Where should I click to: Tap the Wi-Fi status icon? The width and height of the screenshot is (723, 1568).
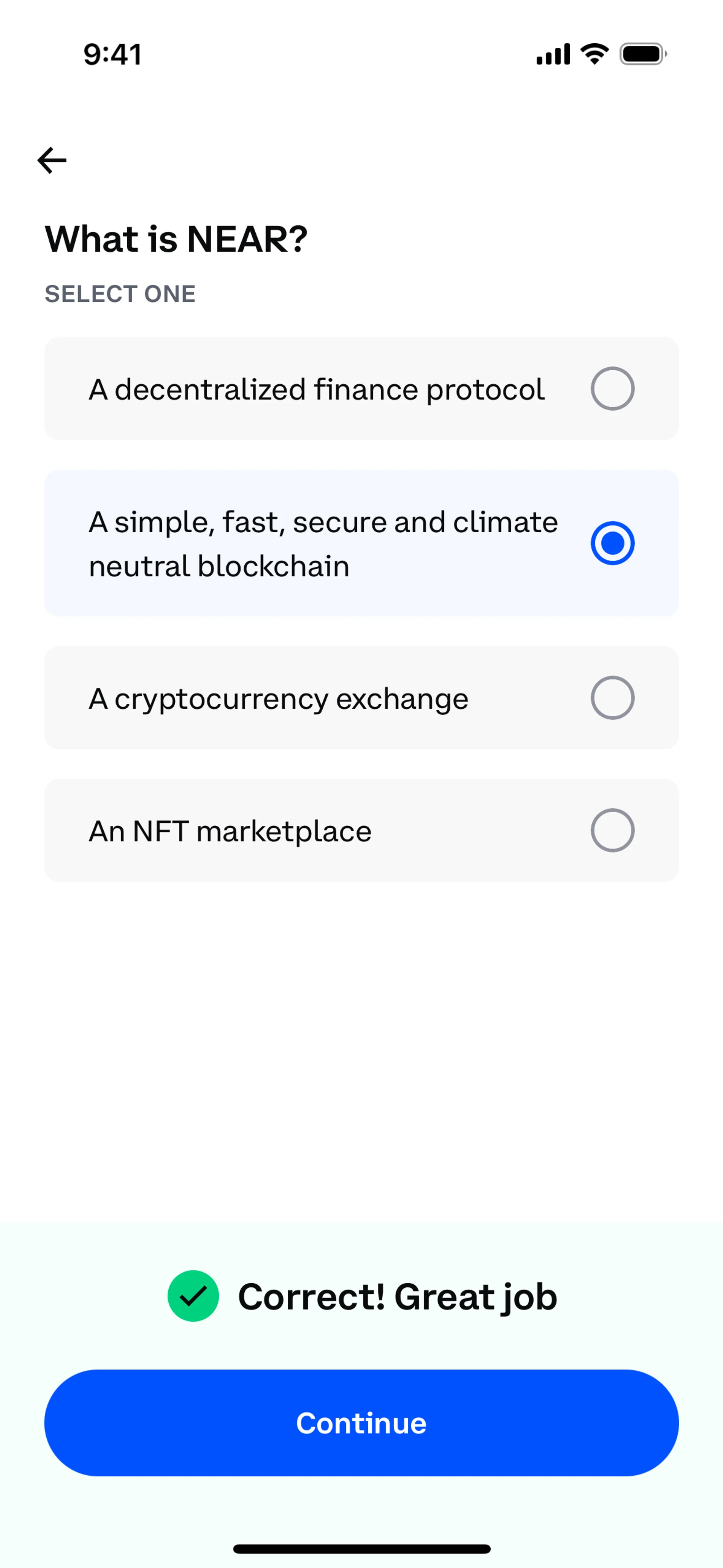click(595, 54)
